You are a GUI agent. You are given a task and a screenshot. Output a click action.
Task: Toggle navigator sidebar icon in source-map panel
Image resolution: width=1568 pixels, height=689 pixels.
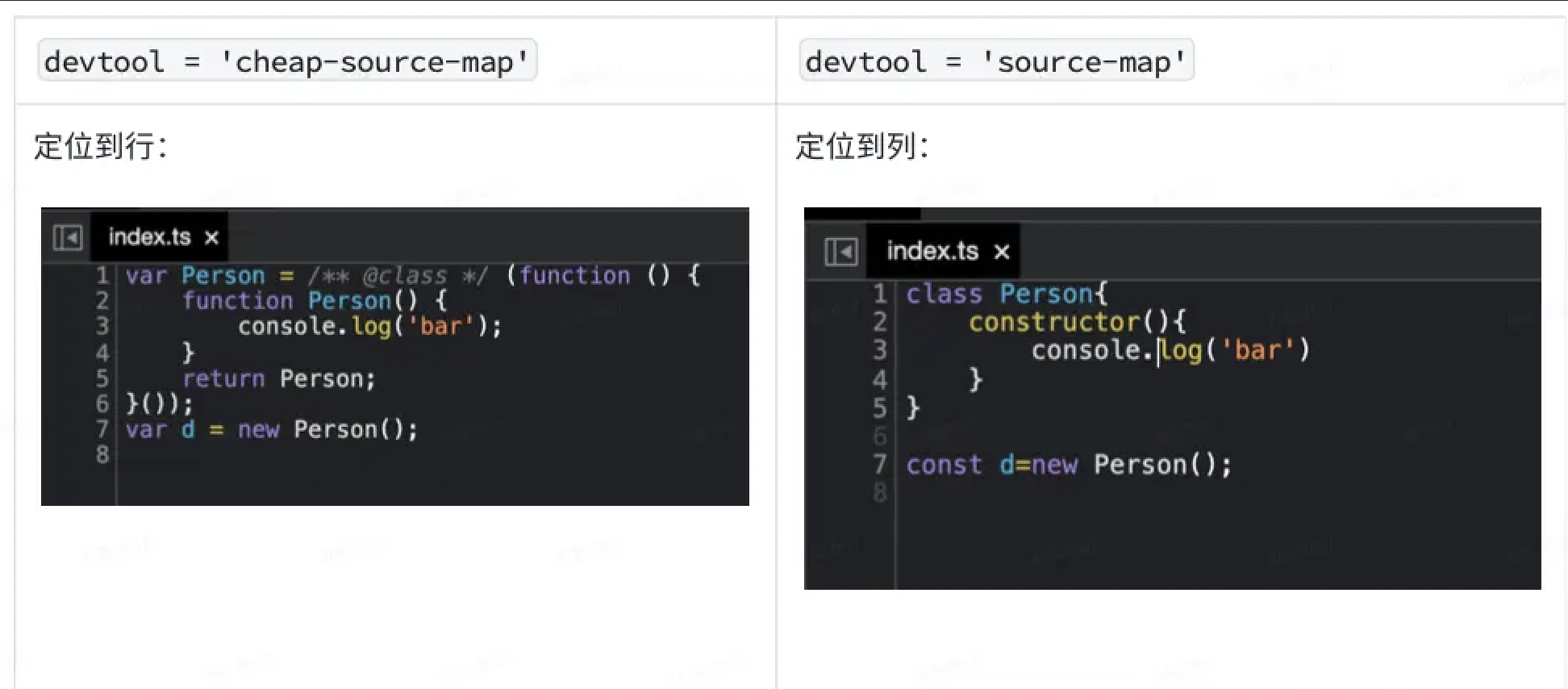(841, 252)
